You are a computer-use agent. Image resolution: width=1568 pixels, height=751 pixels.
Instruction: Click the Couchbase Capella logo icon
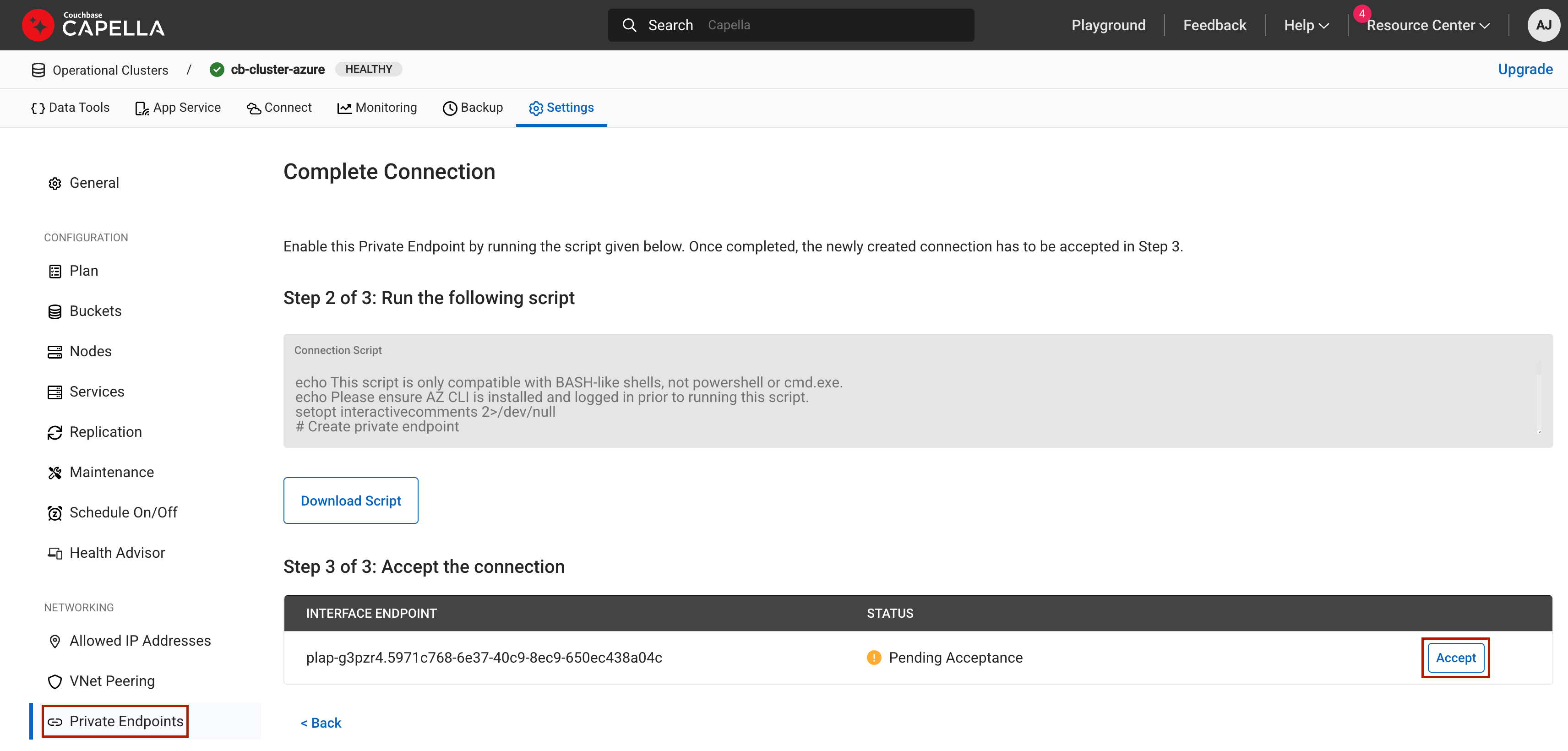[38, 25]
